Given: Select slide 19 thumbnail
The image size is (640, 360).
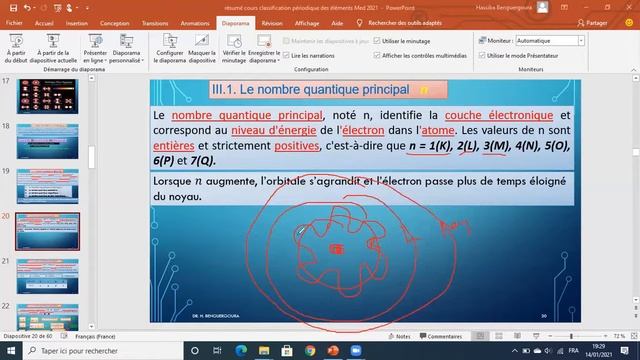Looking at the screenshot, I should click(x=47, y=186).
